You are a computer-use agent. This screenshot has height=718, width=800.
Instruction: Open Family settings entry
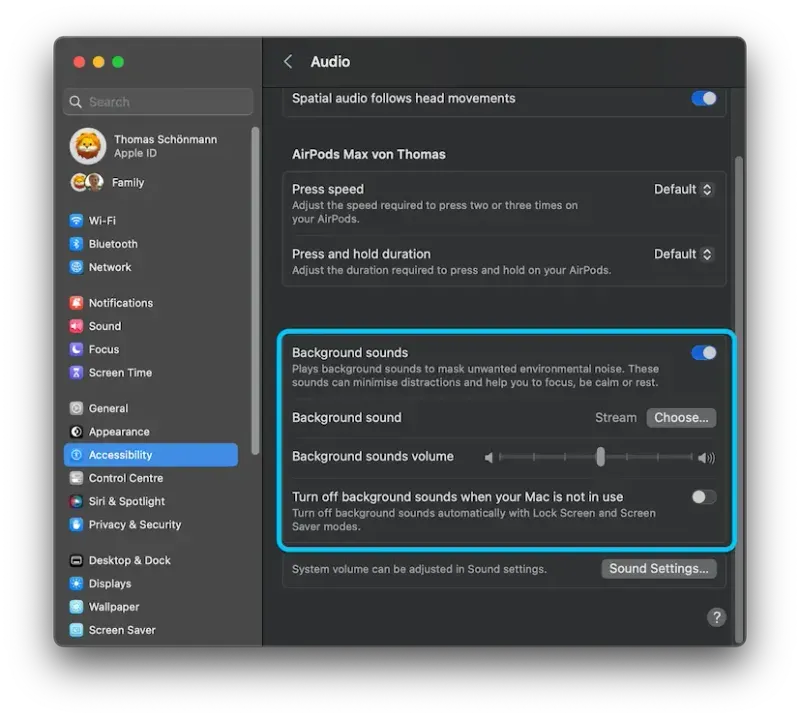[x=151, y=182]
